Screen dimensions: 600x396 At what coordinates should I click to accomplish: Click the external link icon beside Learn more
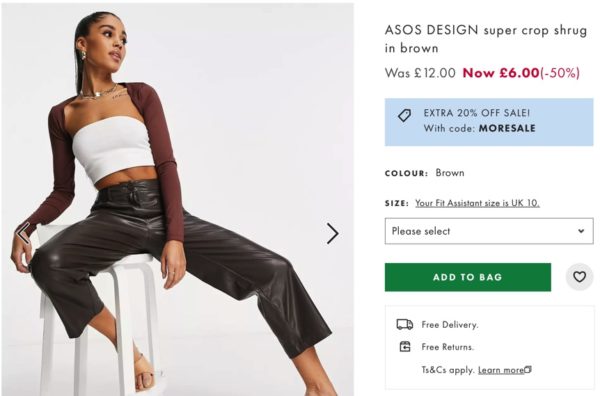pyautogui.click(x=528, y=369)
